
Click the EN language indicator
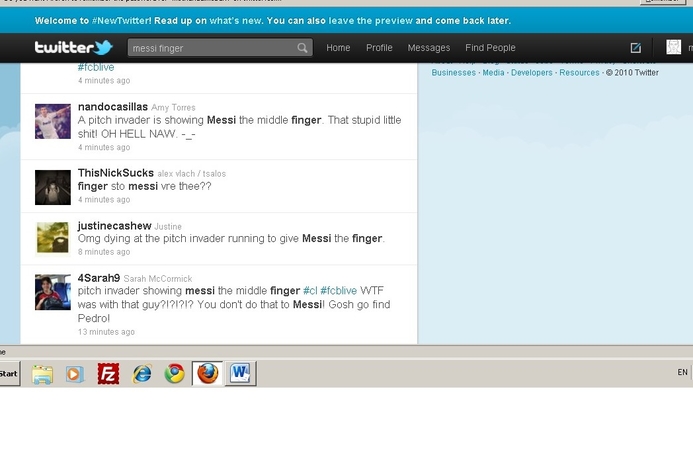682,372
